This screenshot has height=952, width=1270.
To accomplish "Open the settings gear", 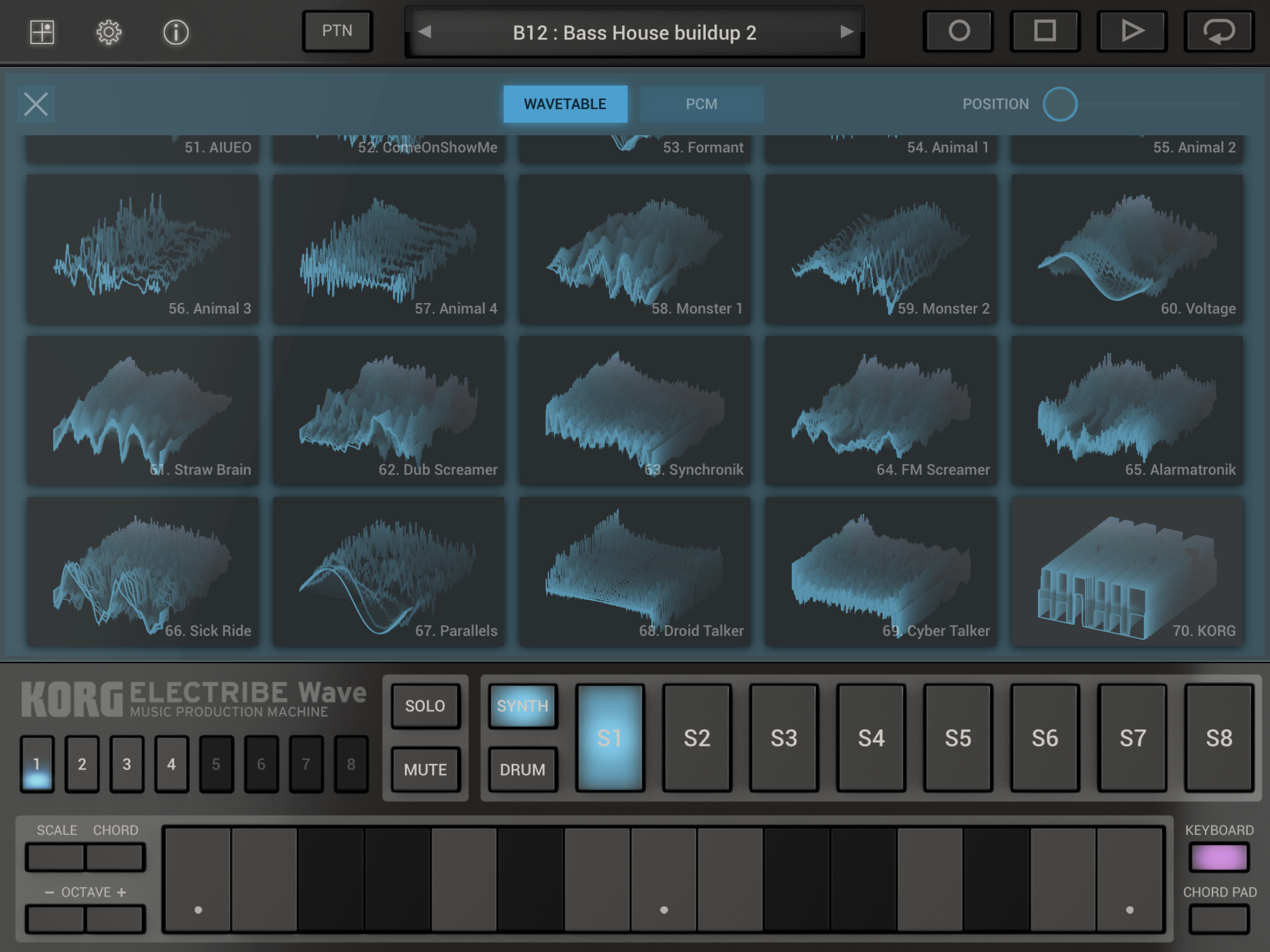I will tap(108, 32).
